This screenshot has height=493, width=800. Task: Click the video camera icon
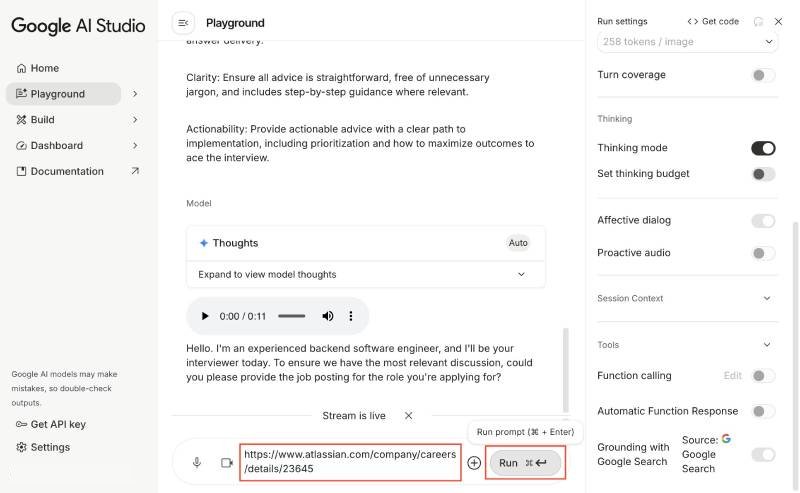(x=227, y=463)
